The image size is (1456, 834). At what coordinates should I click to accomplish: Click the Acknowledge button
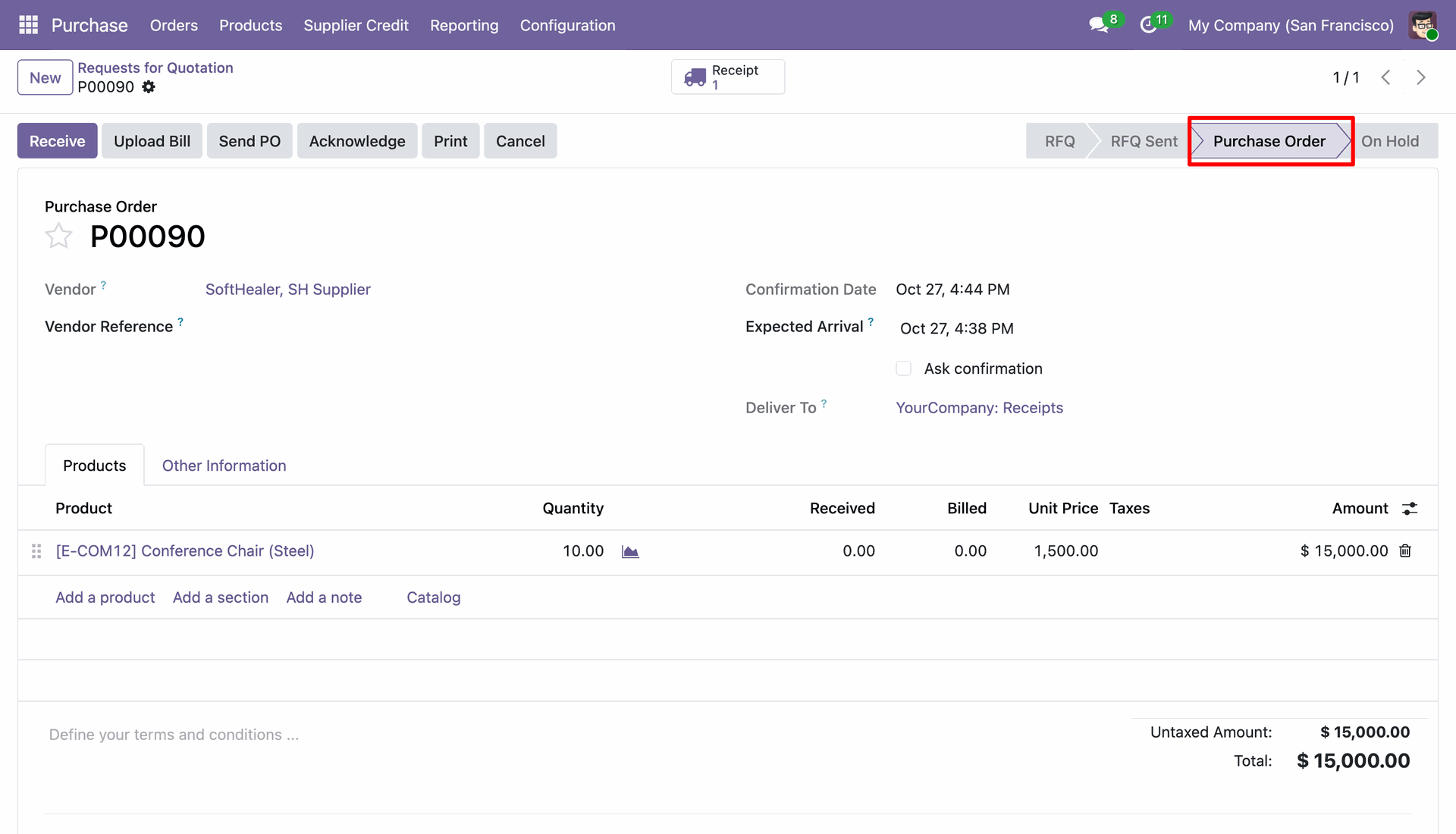pos(357,141)
